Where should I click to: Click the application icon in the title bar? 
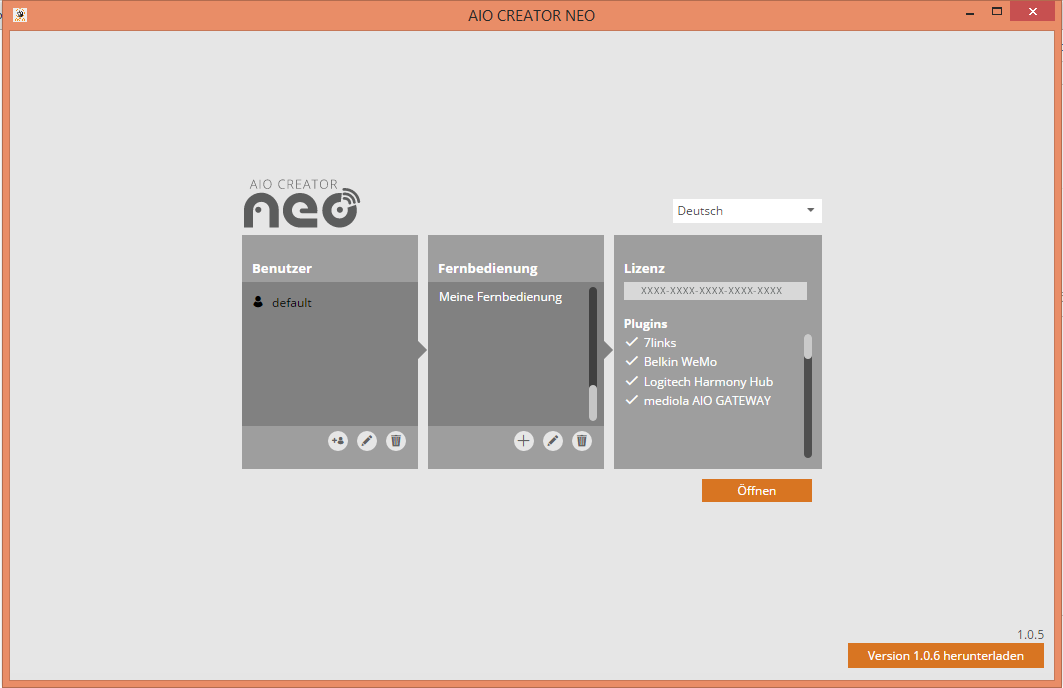coord(19,15)
